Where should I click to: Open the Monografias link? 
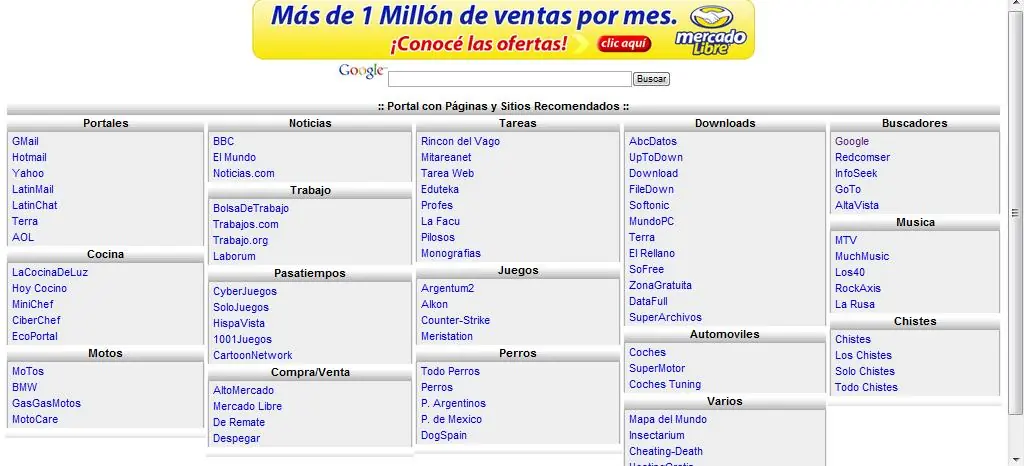pos(451,253)
